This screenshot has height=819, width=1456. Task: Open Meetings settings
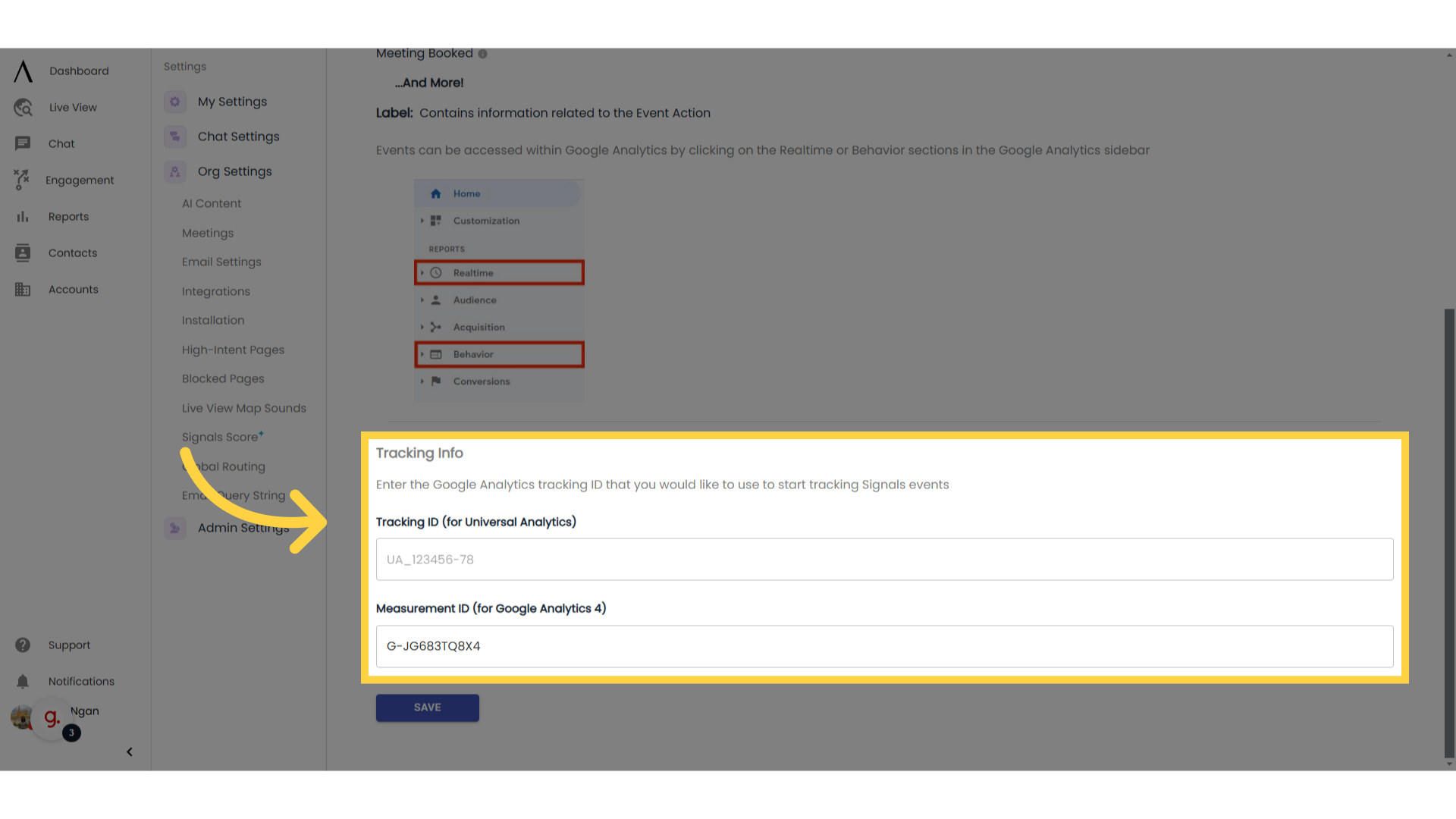(208, 234)
